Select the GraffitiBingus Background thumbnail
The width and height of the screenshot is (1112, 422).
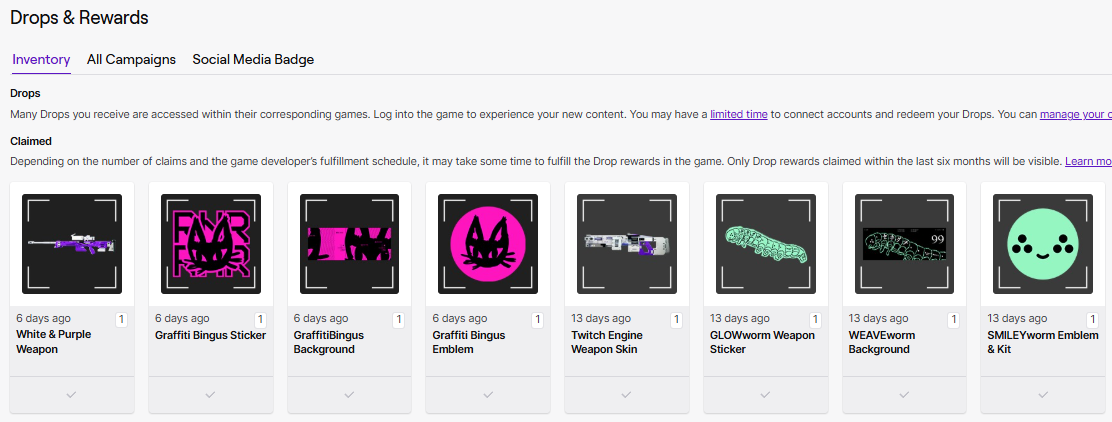pyautogui.click(x=349, y=243)
